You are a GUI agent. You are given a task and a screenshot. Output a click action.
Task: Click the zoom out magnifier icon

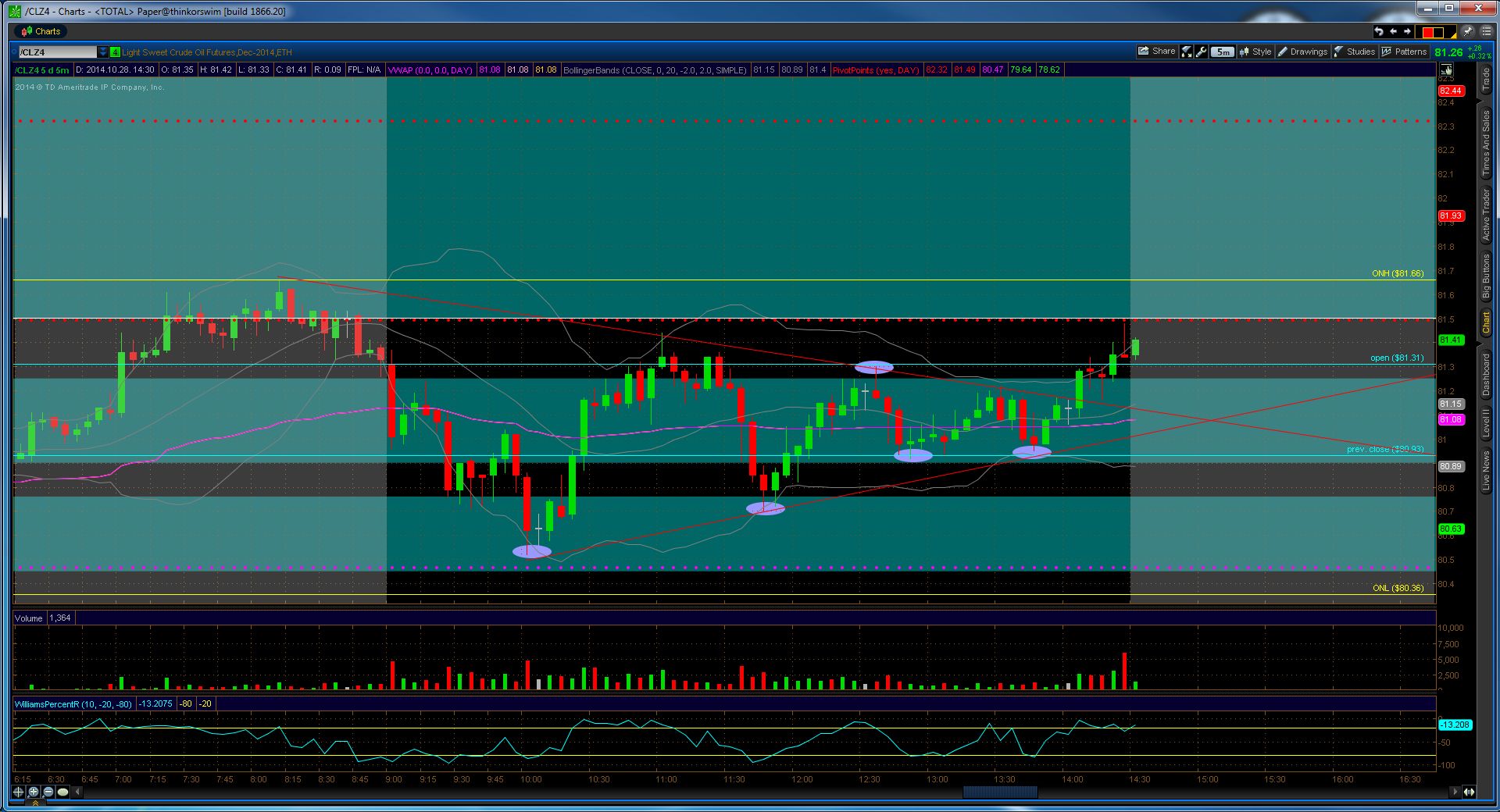pos(48,792)
